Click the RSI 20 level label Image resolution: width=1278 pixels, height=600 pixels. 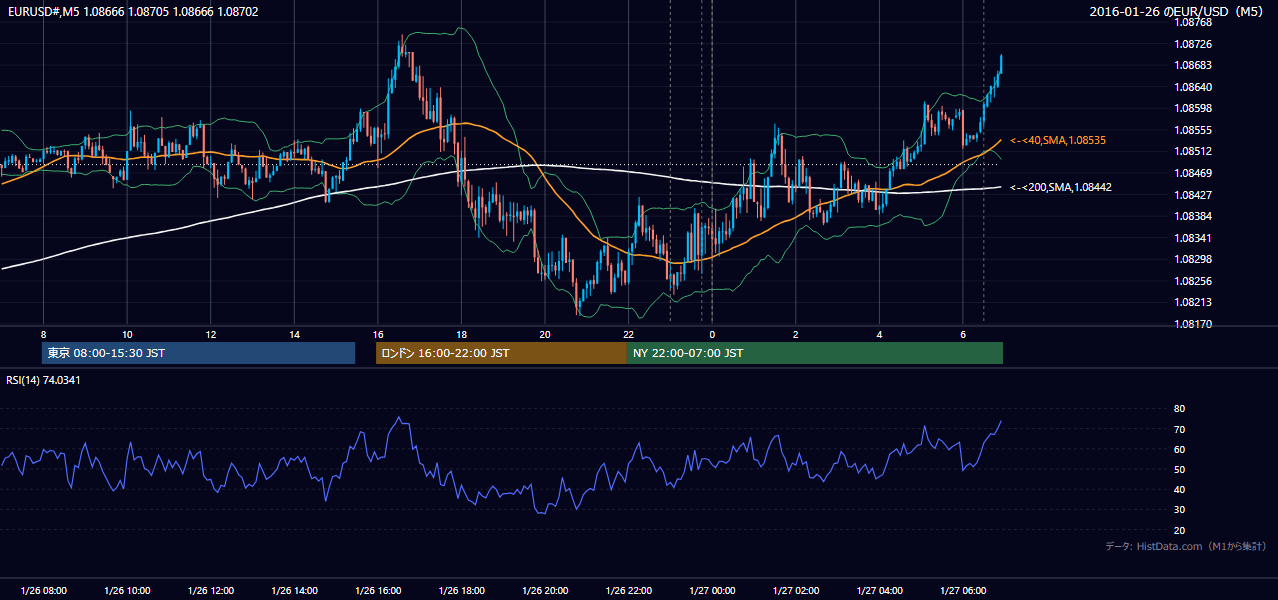tap(1179, 530)
